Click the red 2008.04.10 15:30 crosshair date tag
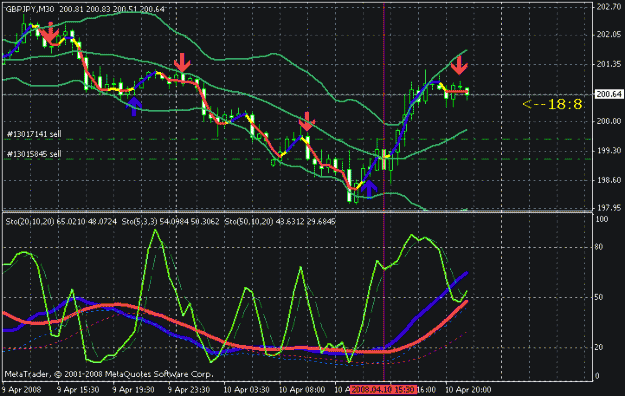The height and width of the screenshot is (396, 625). [x=384, y=390]
